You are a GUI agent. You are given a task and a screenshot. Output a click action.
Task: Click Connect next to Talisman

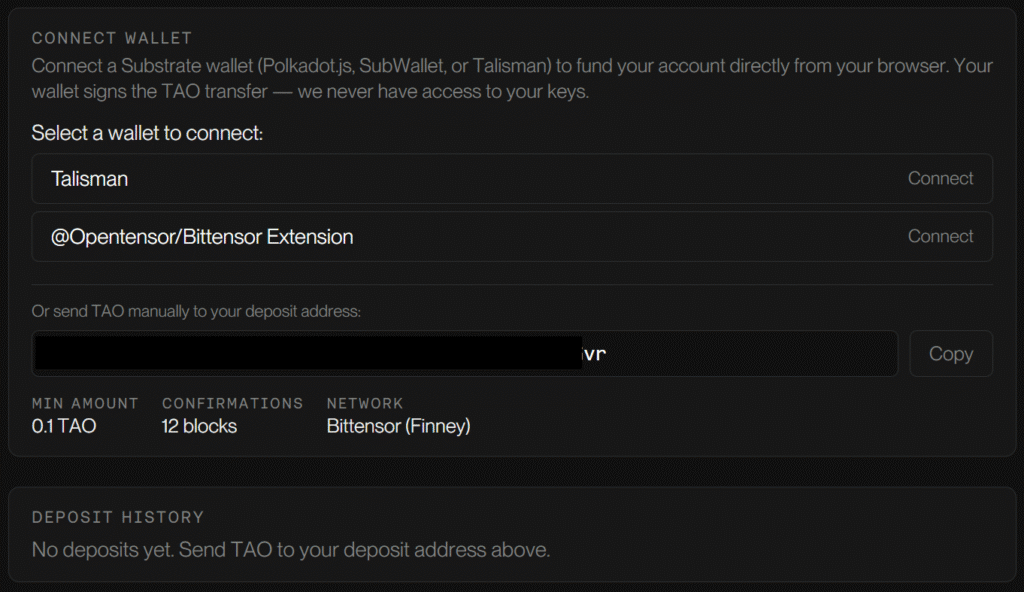coord(940,179)
